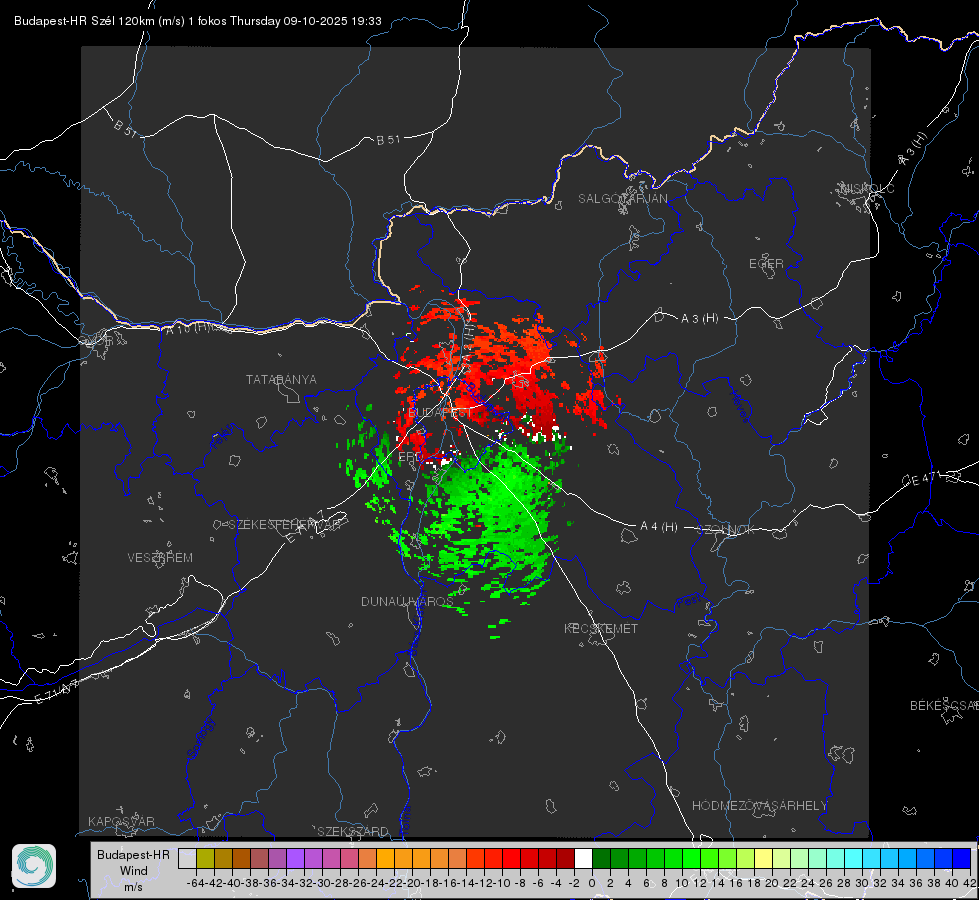Click the HÓDMEZŐVÁSÁRHELY city label

pyautogui.click(x=759, y=806)
